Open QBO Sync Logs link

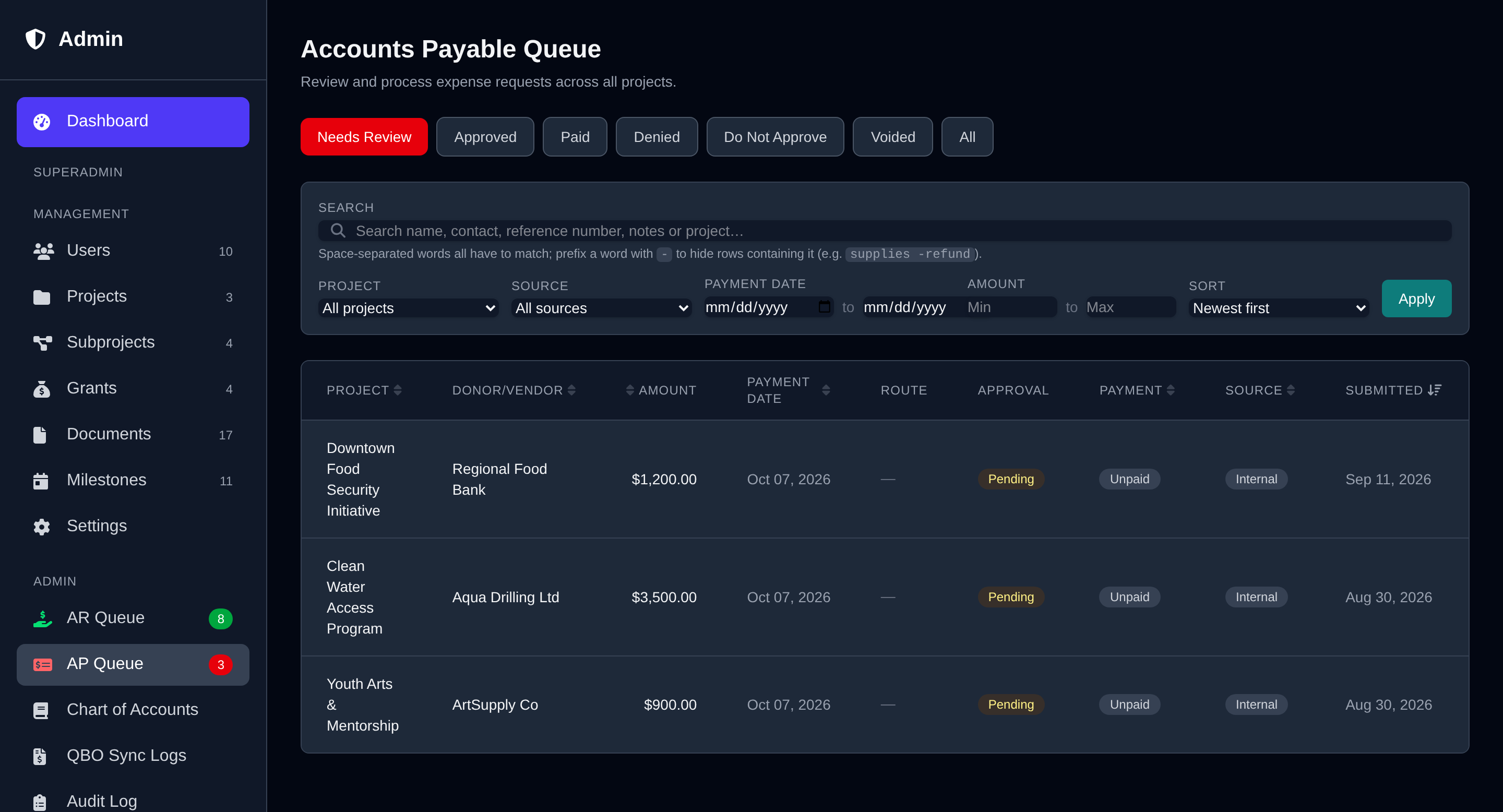(x=133, y=756)
